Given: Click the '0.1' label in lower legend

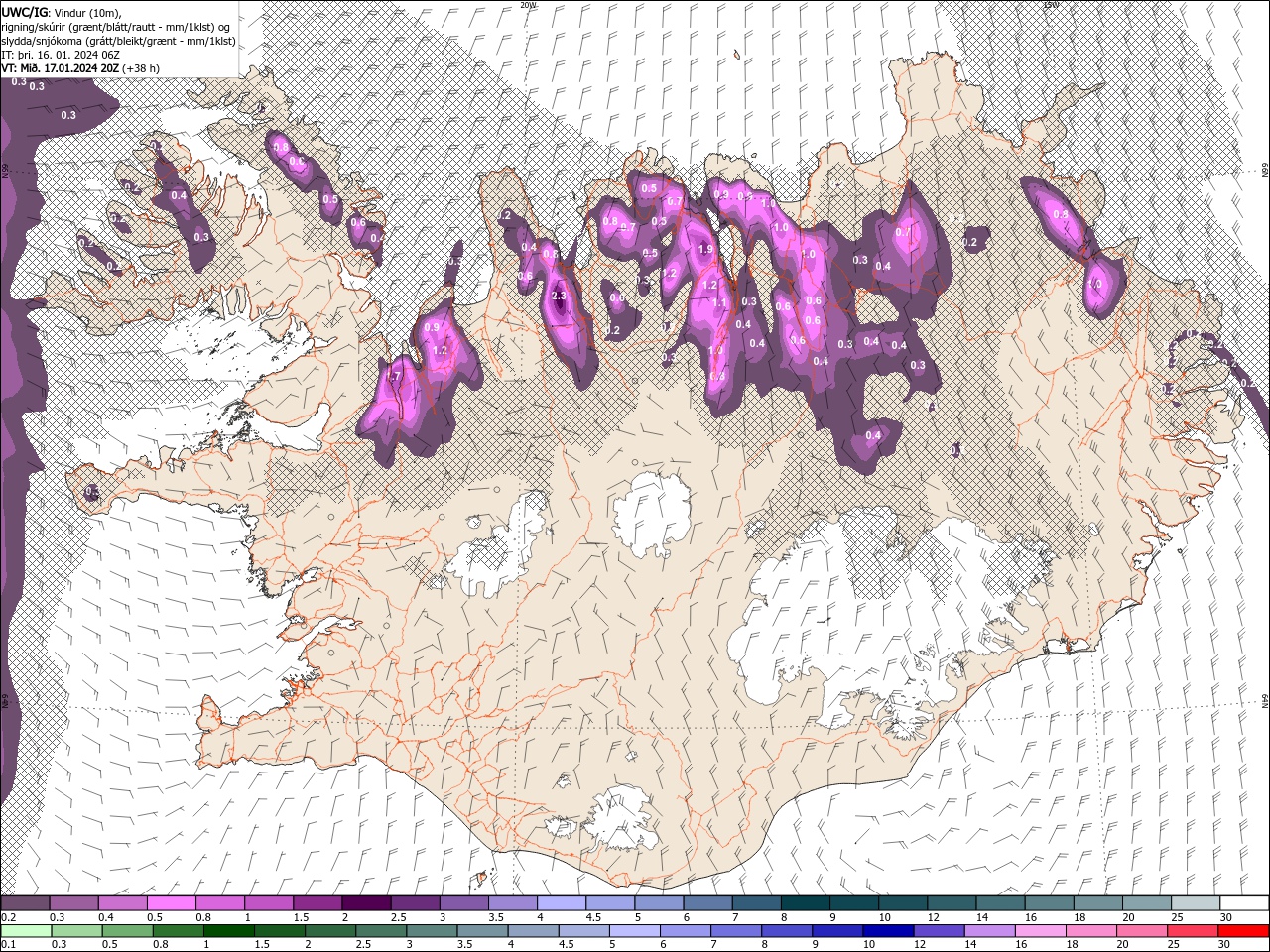Looking at the screenshot, I should pos(8,945).
